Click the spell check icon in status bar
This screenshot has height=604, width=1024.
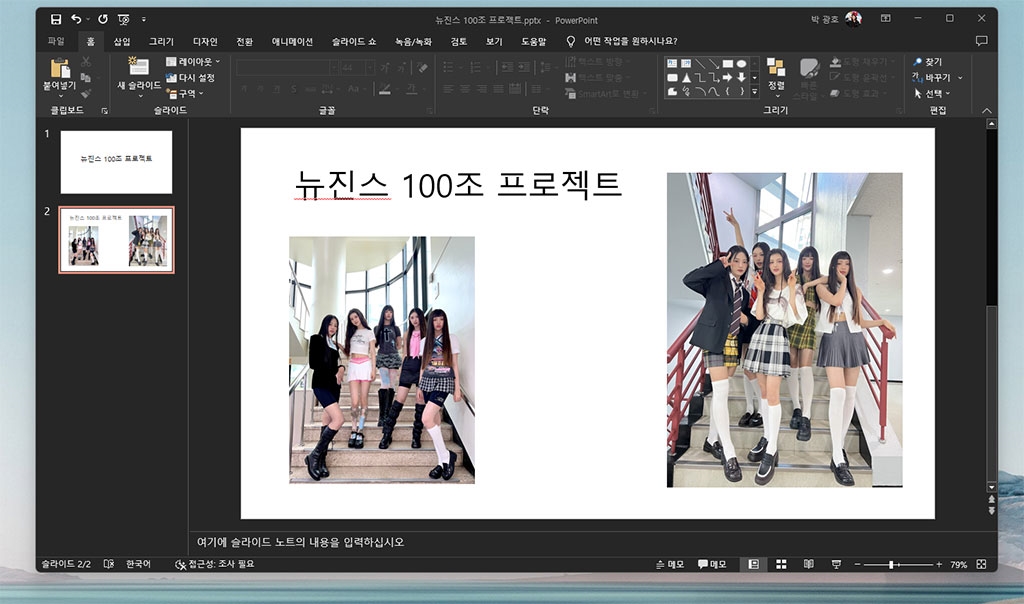pos(108,564)
